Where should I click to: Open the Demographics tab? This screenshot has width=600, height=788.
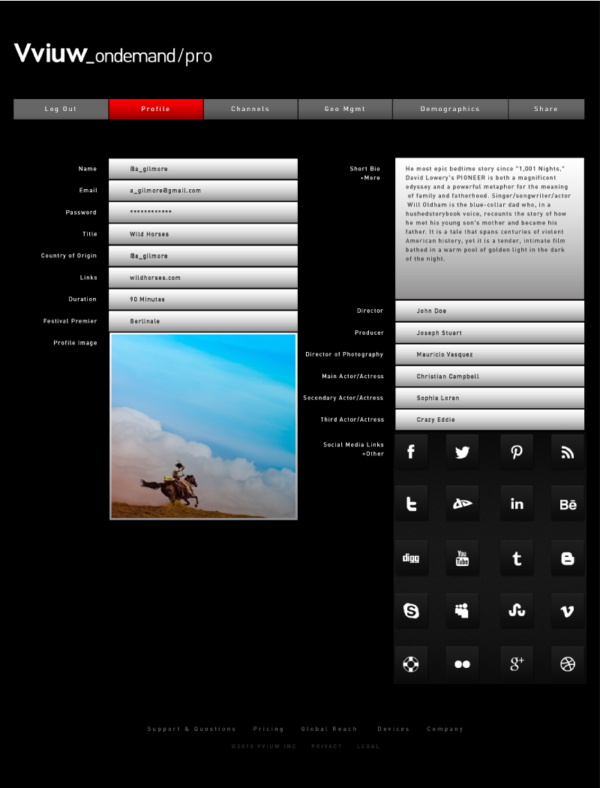click(450, 109)
